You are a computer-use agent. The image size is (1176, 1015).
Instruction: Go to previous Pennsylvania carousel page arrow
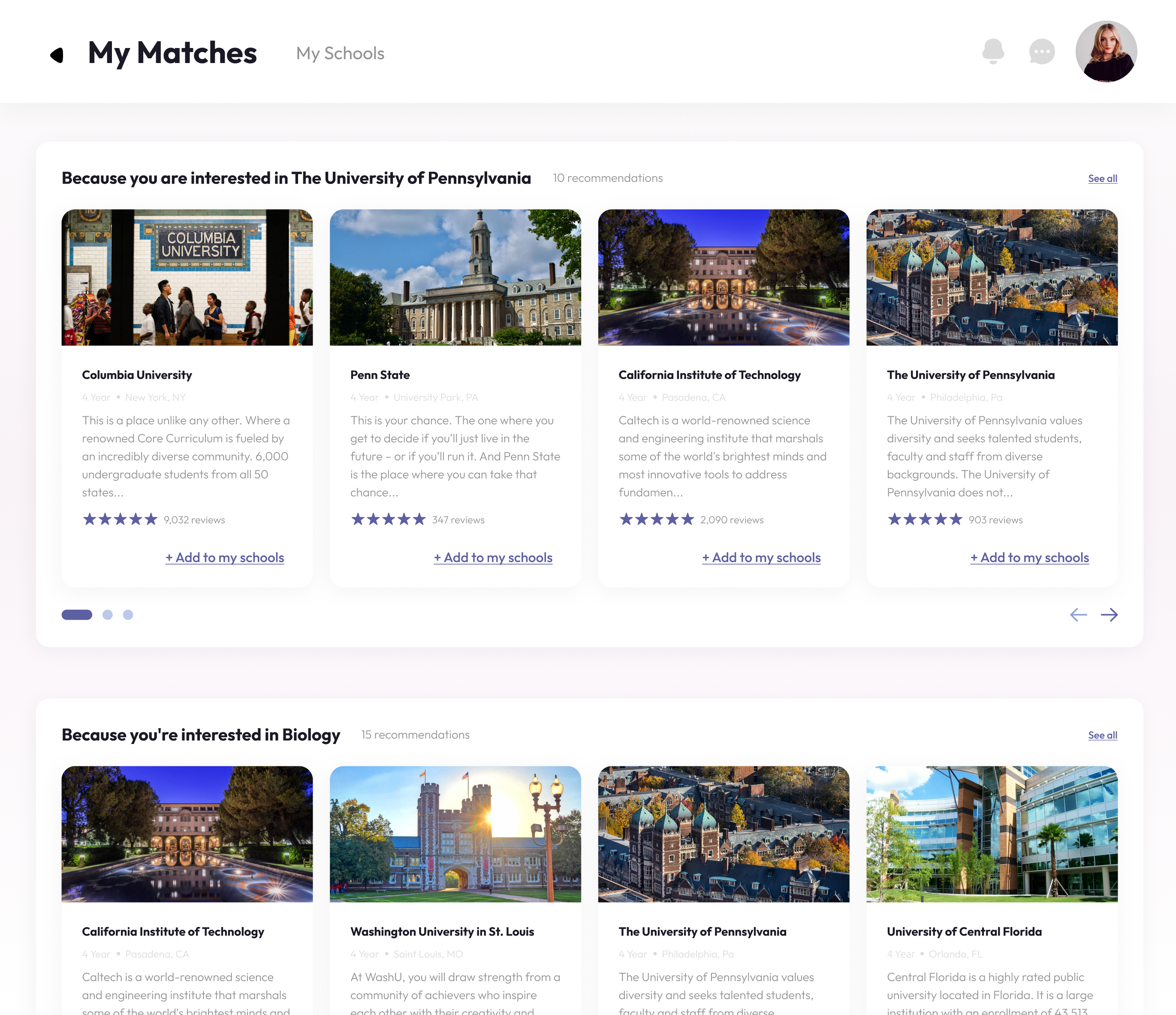coord(1078,614)
